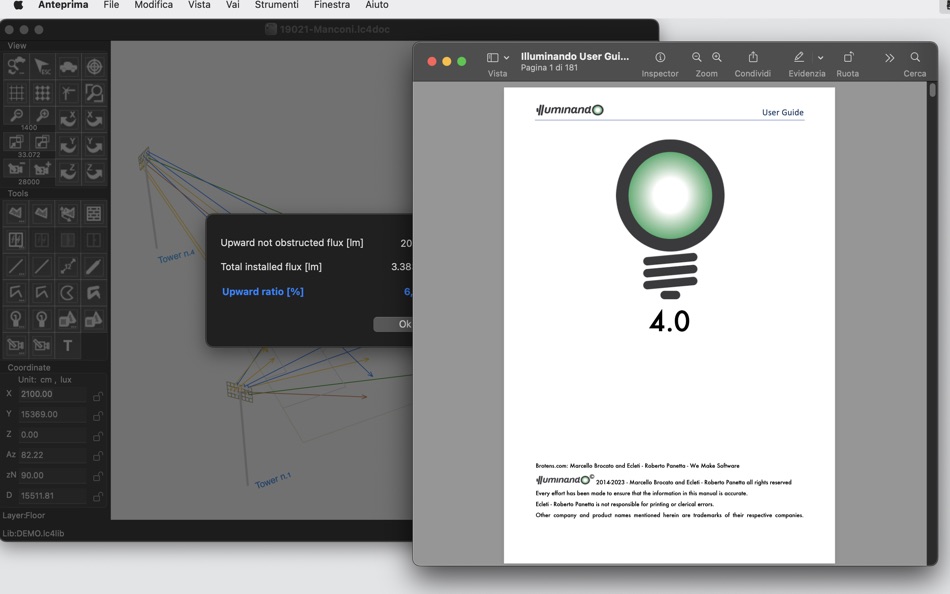Click the crosshair target icon
950x594 pixels.
[x=94, y=66]
